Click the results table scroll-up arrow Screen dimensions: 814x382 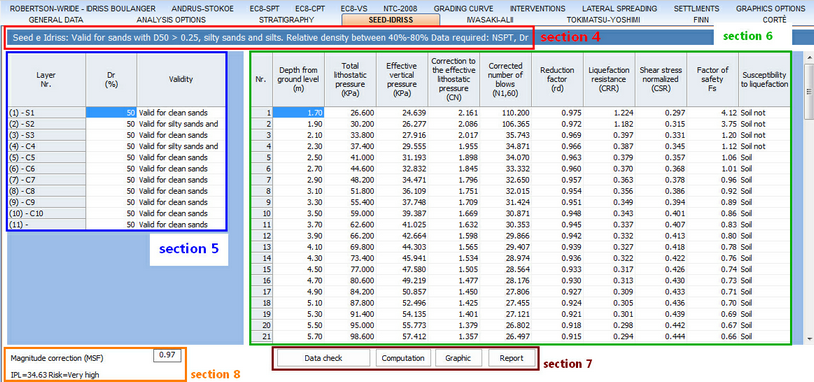pyautogui.click(x=808, y=56)
